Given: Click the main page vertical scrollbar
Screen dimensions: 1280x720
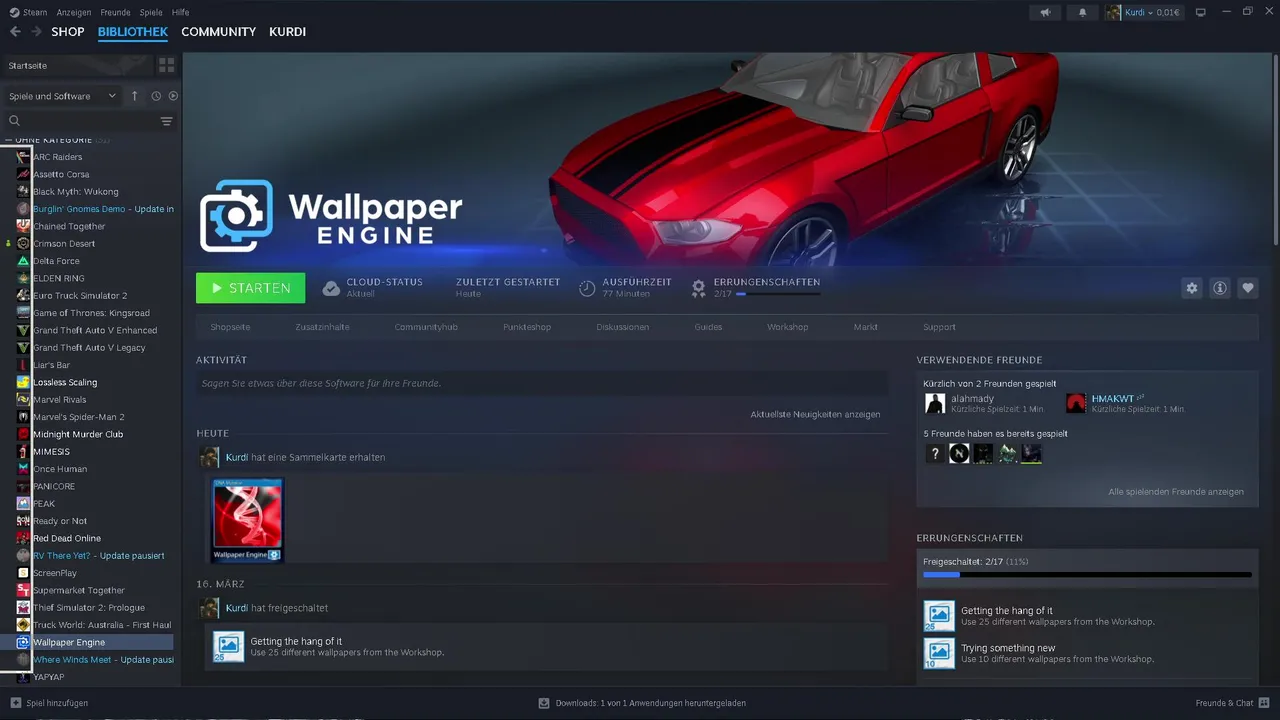Looking at the screenshot, I should pyautogui.click(x=1276, y=148).
